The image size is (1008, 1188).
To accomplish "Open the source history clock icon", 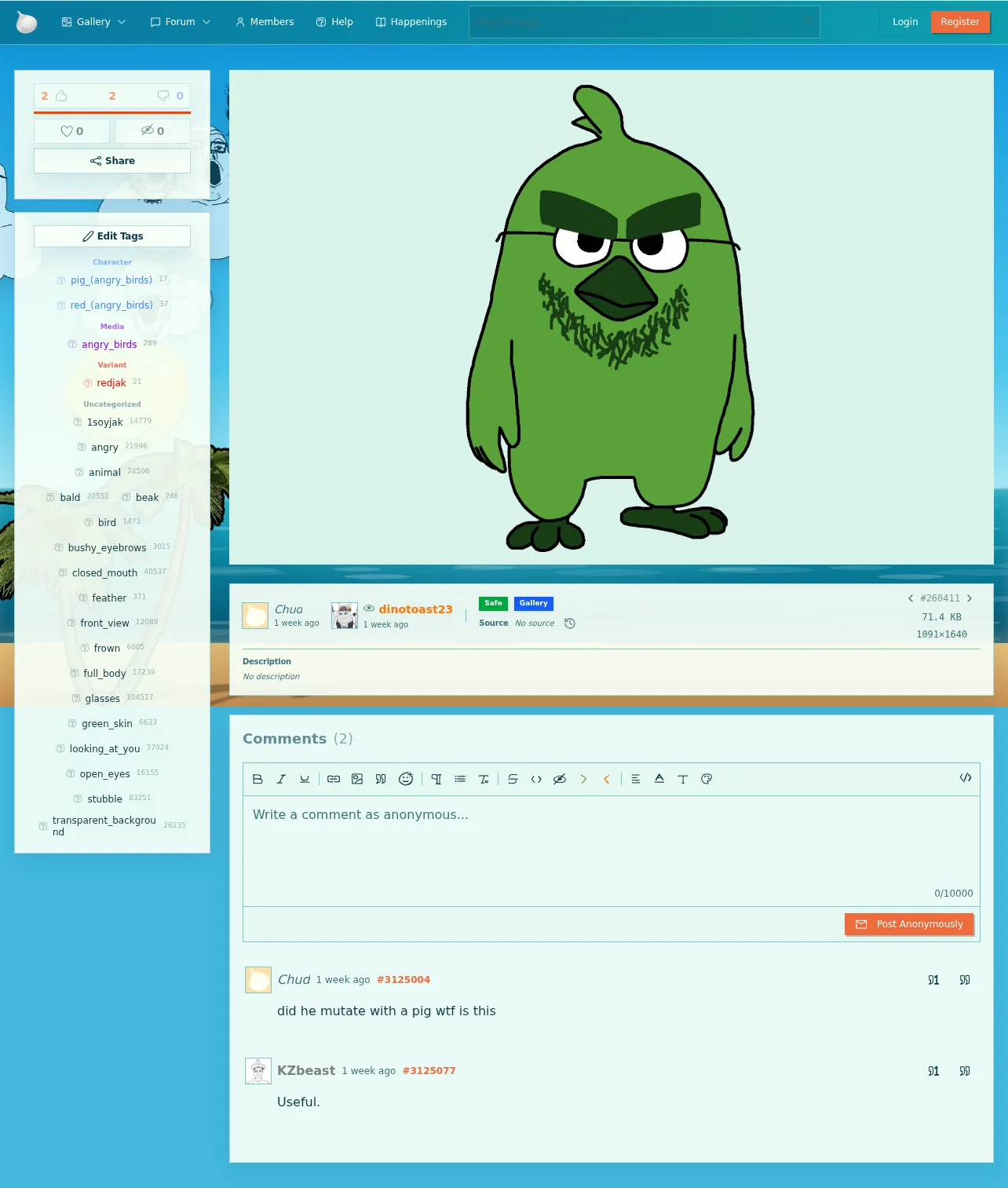I will point(570,623).
